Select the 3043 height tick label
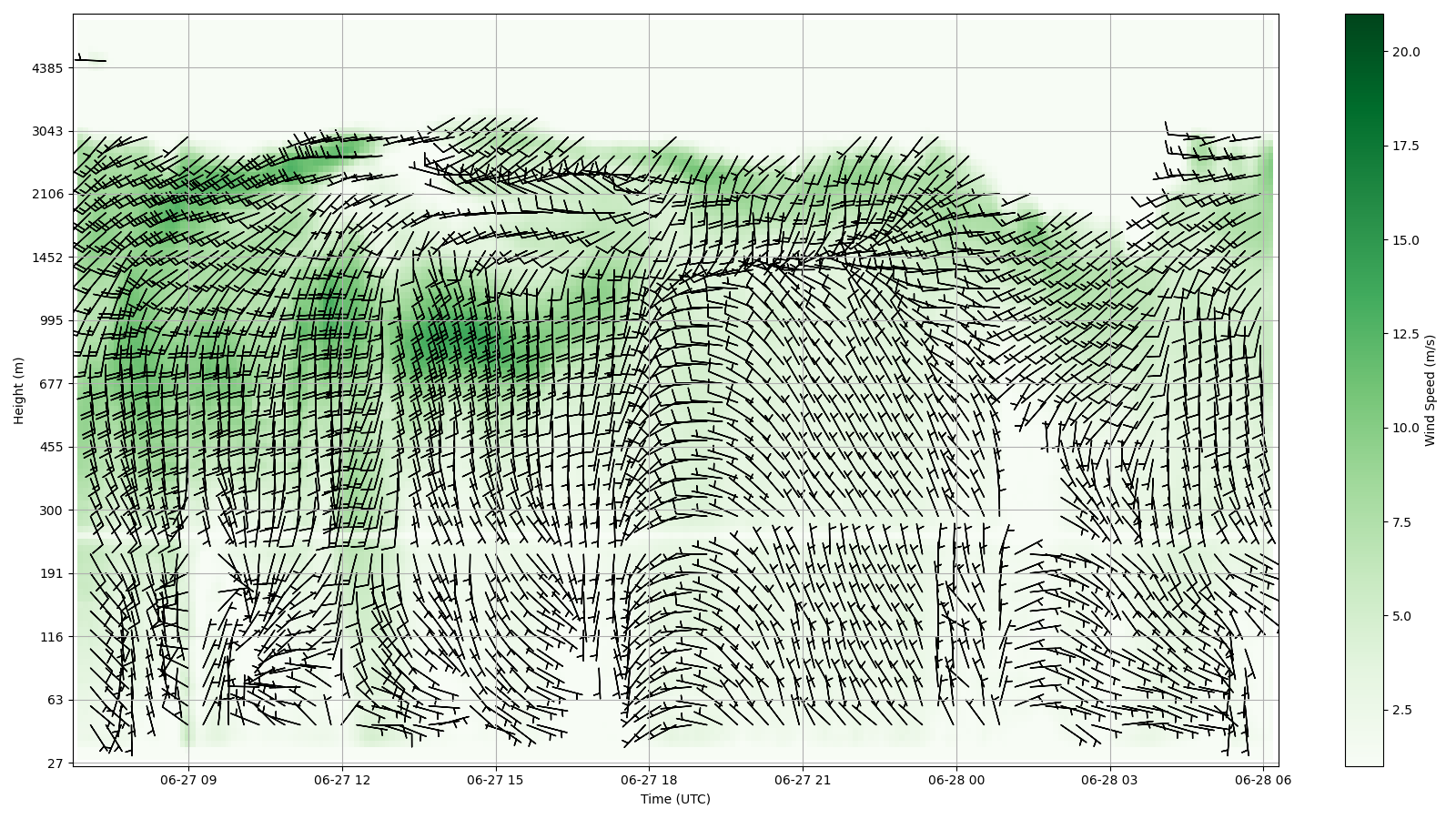 [47, 131]
